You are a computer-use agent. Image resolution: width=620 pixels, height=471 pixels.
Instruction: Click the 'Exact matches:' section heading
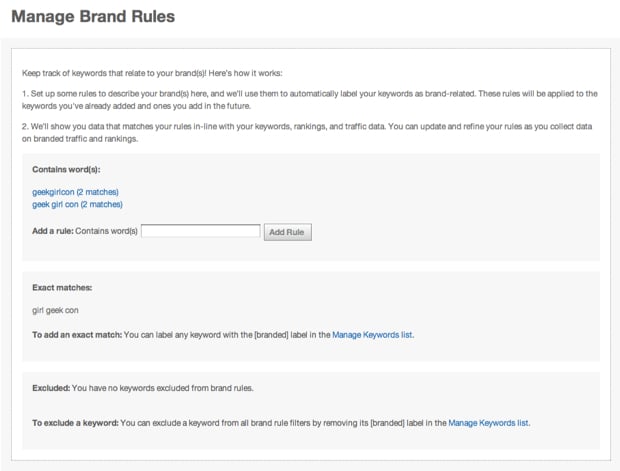tap(62, 288)
